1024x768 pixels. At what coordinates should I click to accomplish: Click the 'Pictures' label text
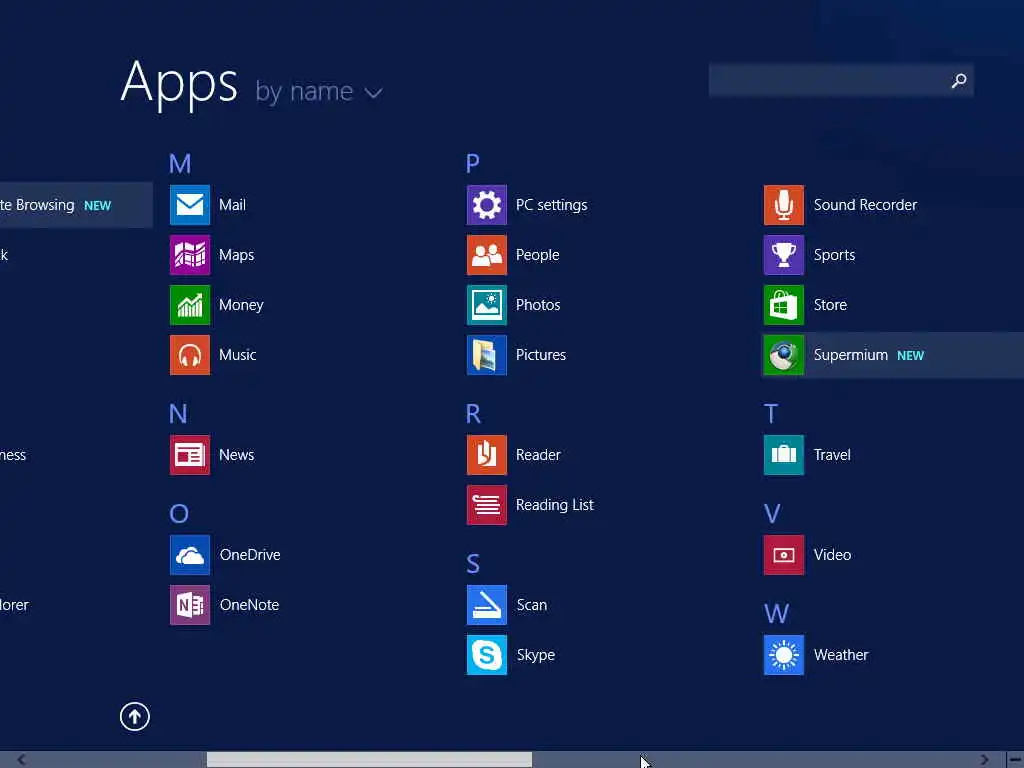[x=541, y=355]
